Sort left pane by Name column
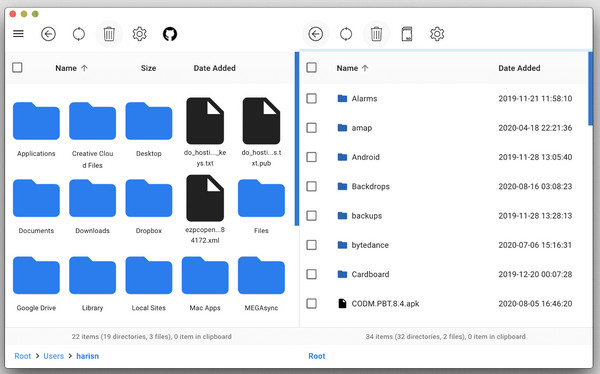This screenshot has height=374, width=600. [x=72, y=68]
